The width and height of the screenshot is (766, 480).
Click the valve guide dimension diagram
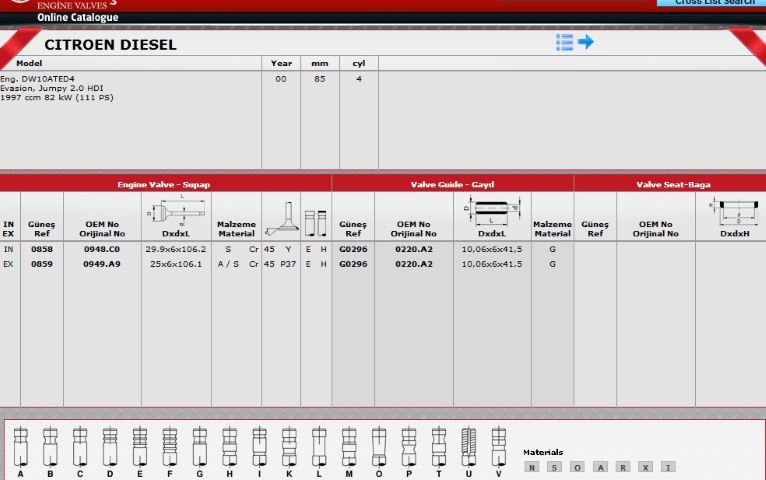click(491, 210)
